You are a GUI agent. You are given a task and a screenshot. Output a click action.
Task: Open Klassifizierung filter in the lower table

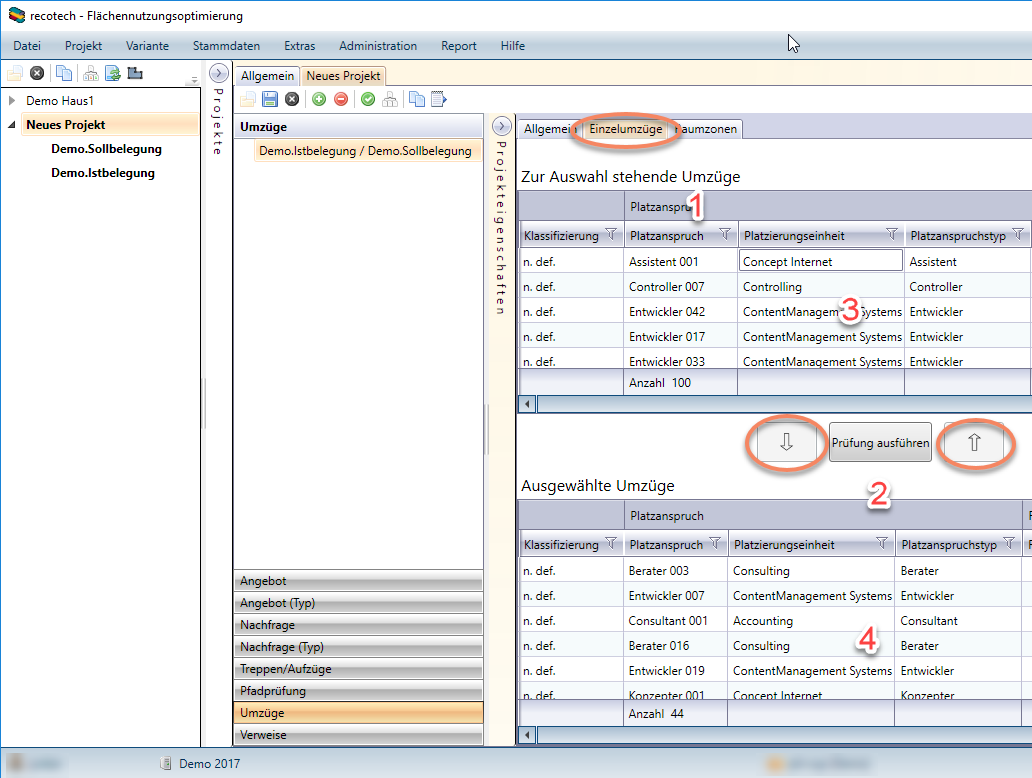point(610,544)
